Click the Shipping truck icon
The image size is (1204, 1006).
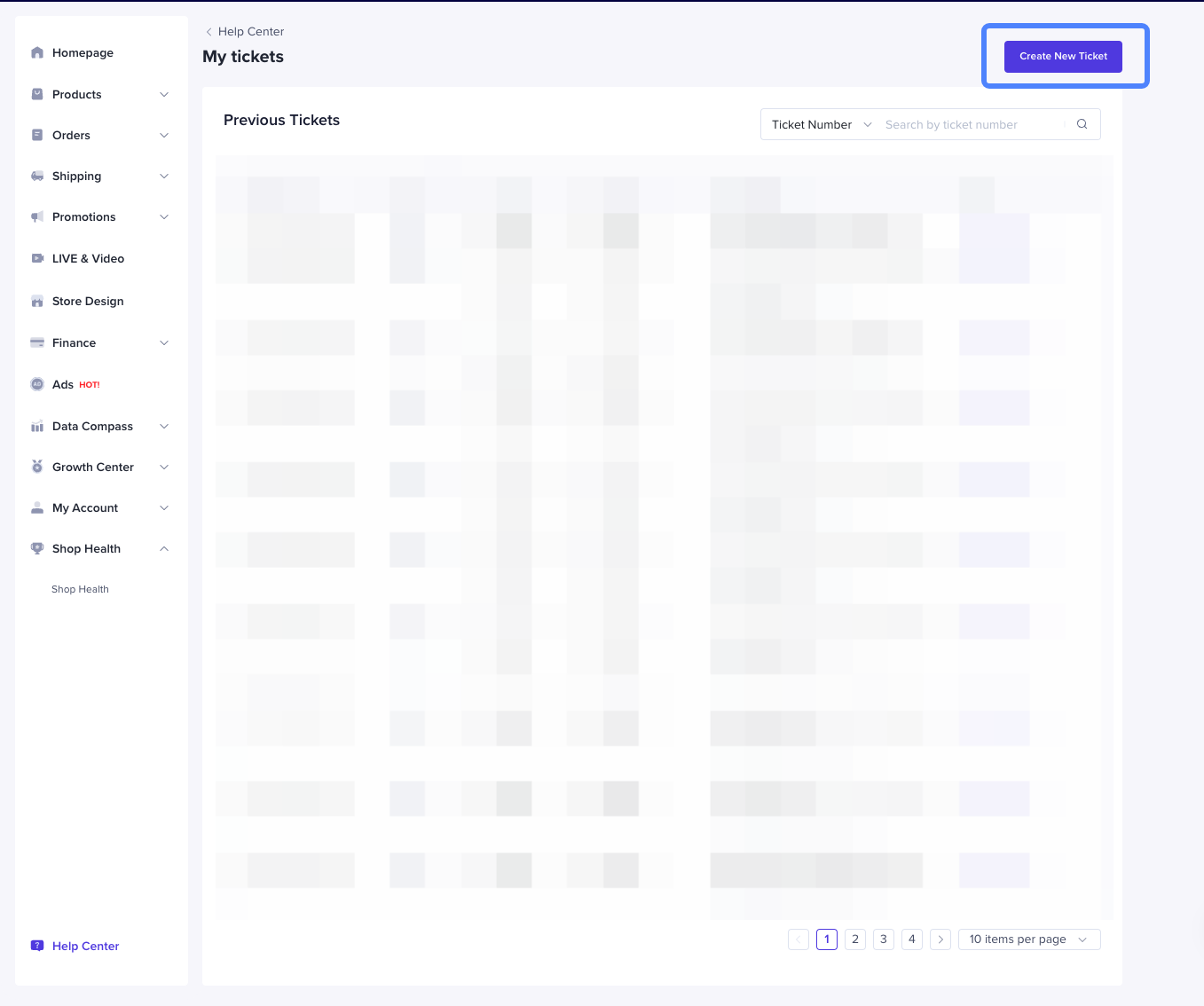click(x=37, y=176)
